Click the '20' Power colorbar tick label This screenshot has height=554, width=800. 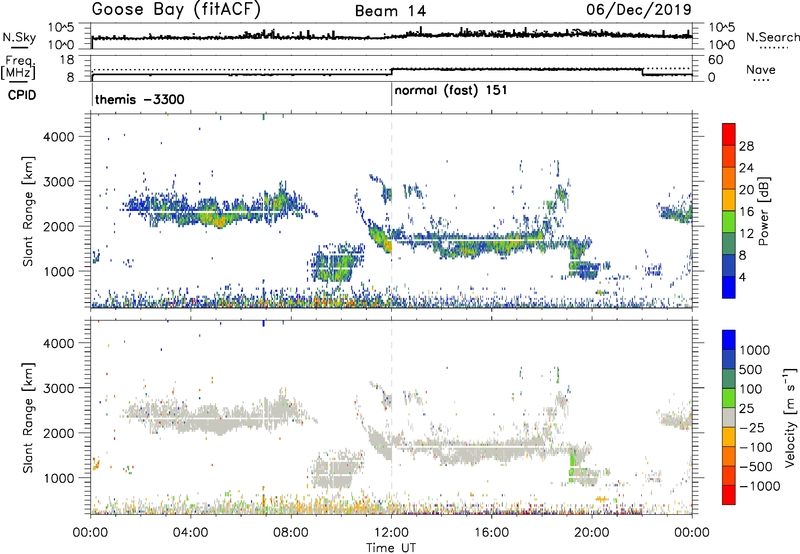746,190
